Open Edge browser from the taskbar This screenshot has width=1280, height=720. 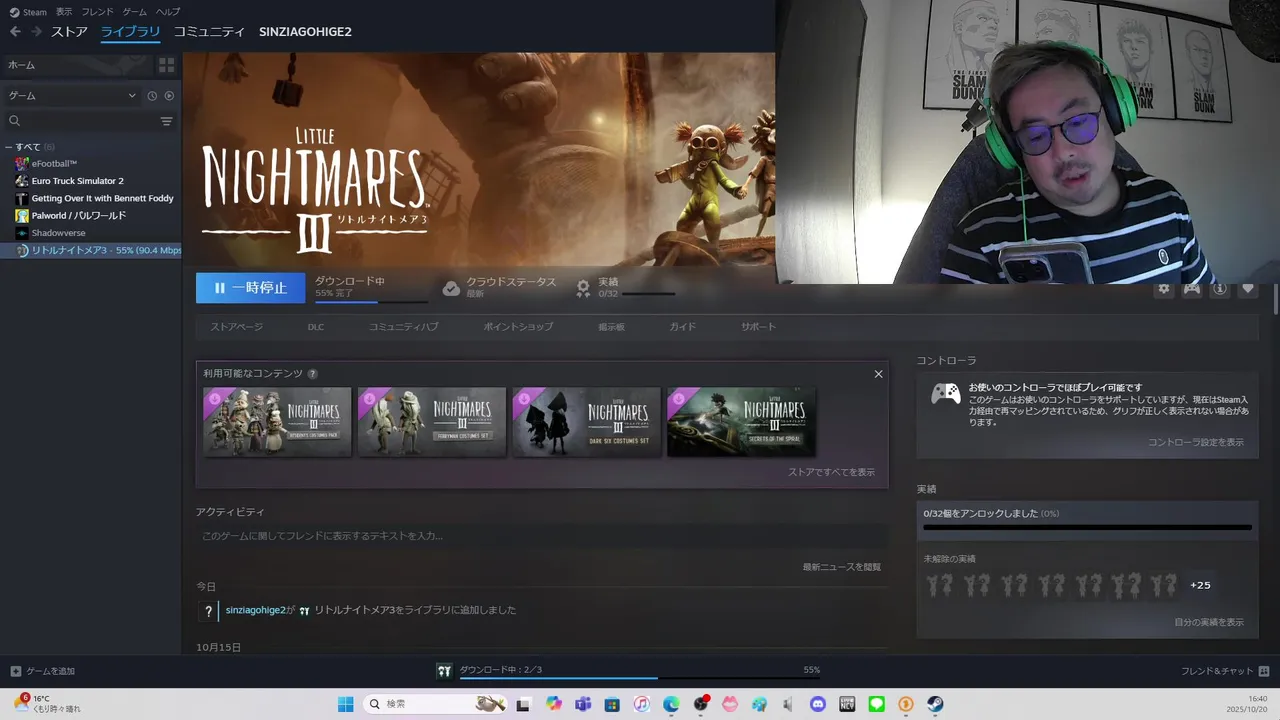[671, 704]
